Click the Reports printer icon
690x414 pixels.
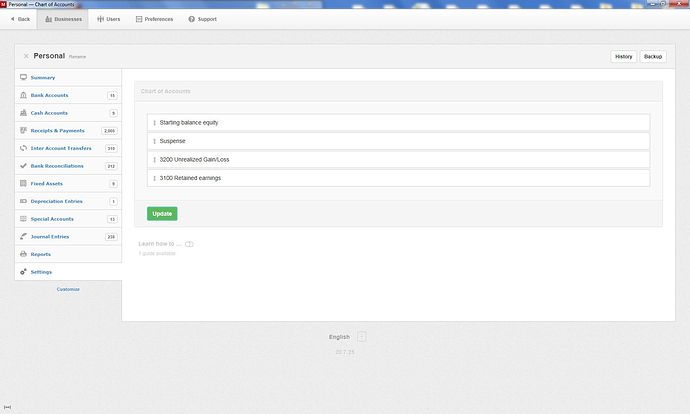(23, 254)
